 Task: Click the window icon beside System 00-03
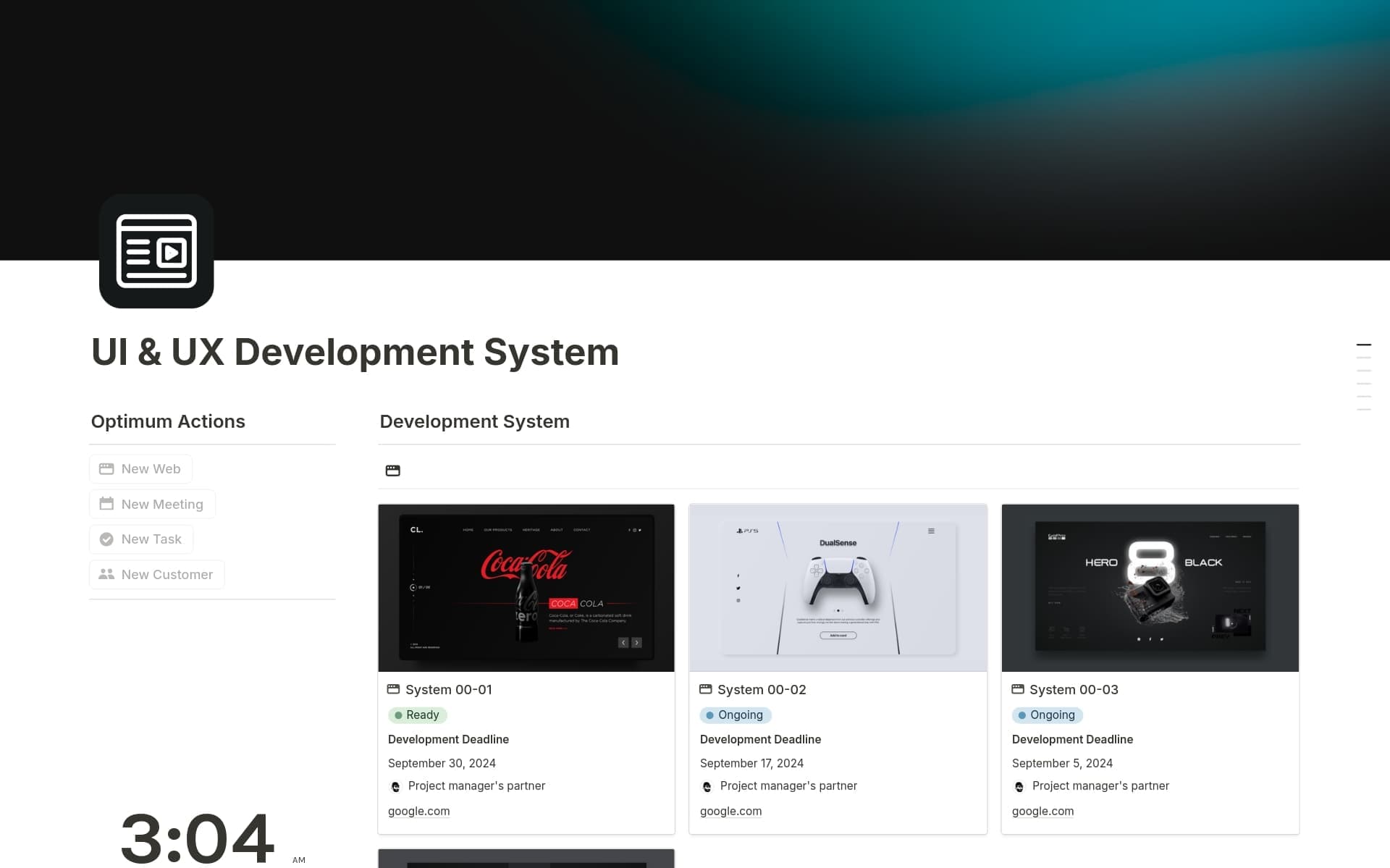(x=1018, y=689)
